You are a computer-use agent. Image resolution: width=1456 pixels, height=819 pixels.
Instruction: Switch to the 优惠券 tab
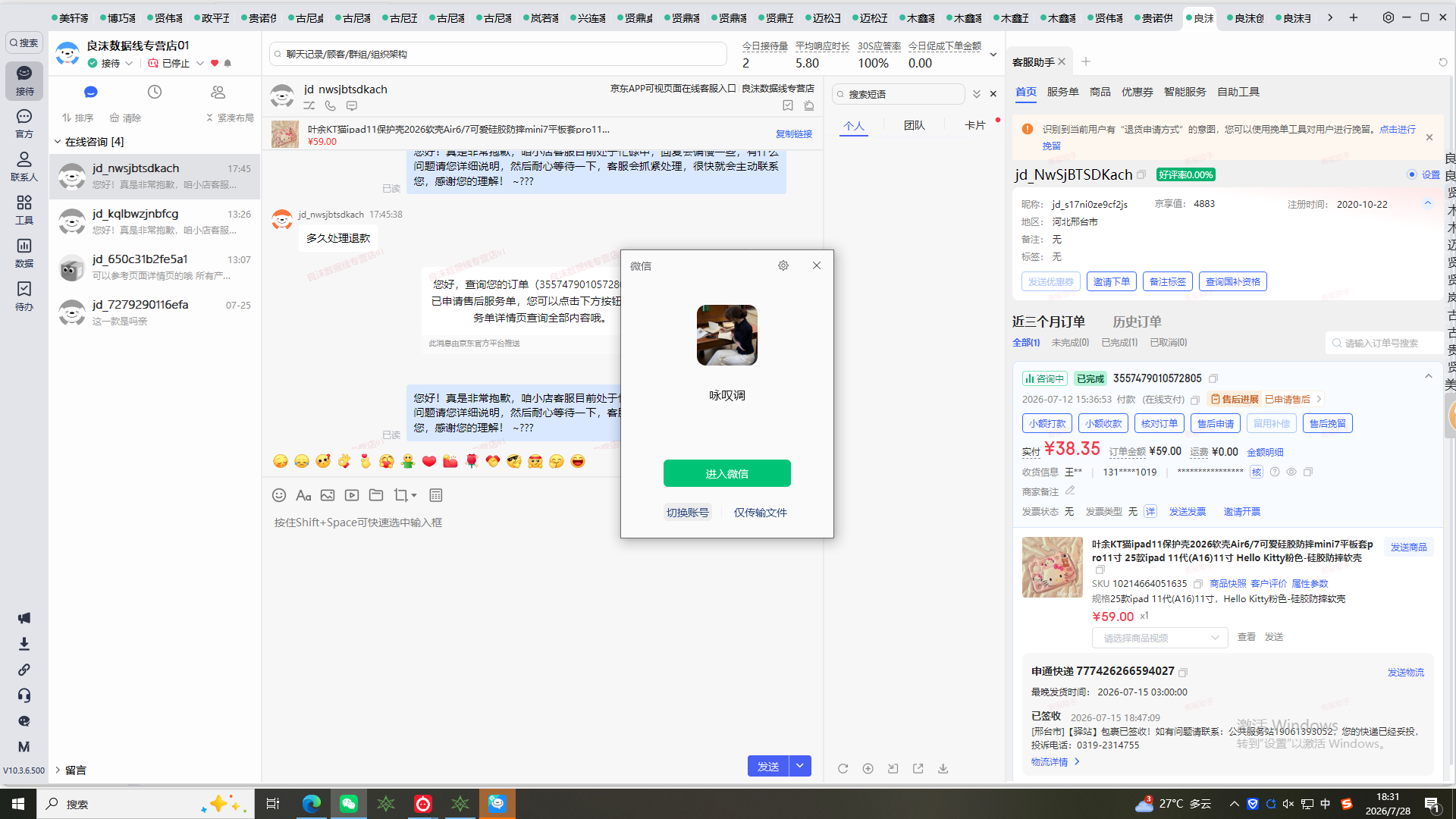1137,92
